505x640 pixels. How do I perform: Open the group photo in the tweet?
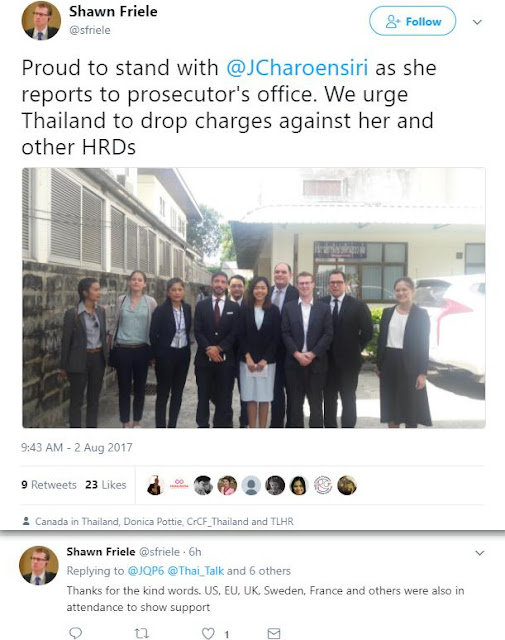[254, 298]
